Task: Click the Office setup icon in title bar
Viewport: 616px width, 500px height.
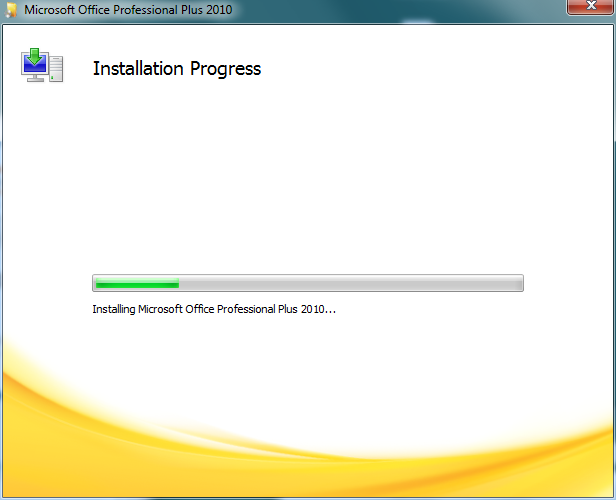Action: [x=11, y=9]
